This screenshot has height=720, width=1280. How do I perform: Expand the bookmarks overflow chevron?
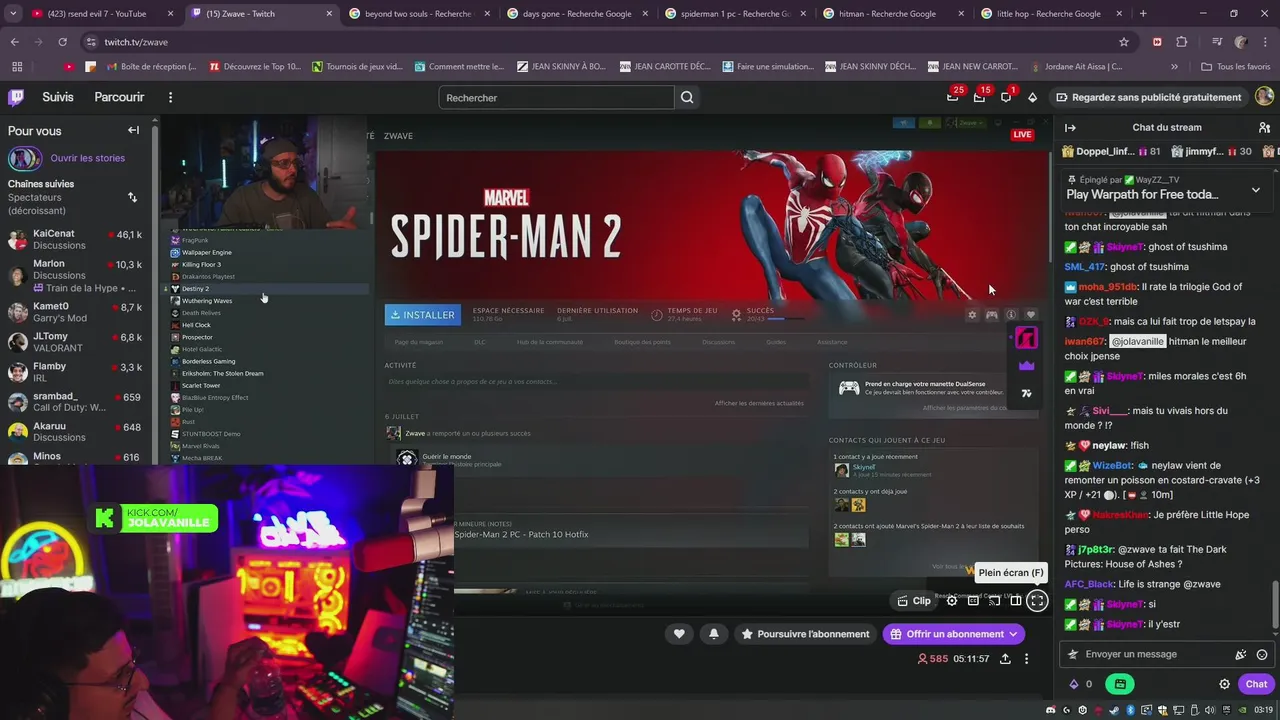[1175, 67]
